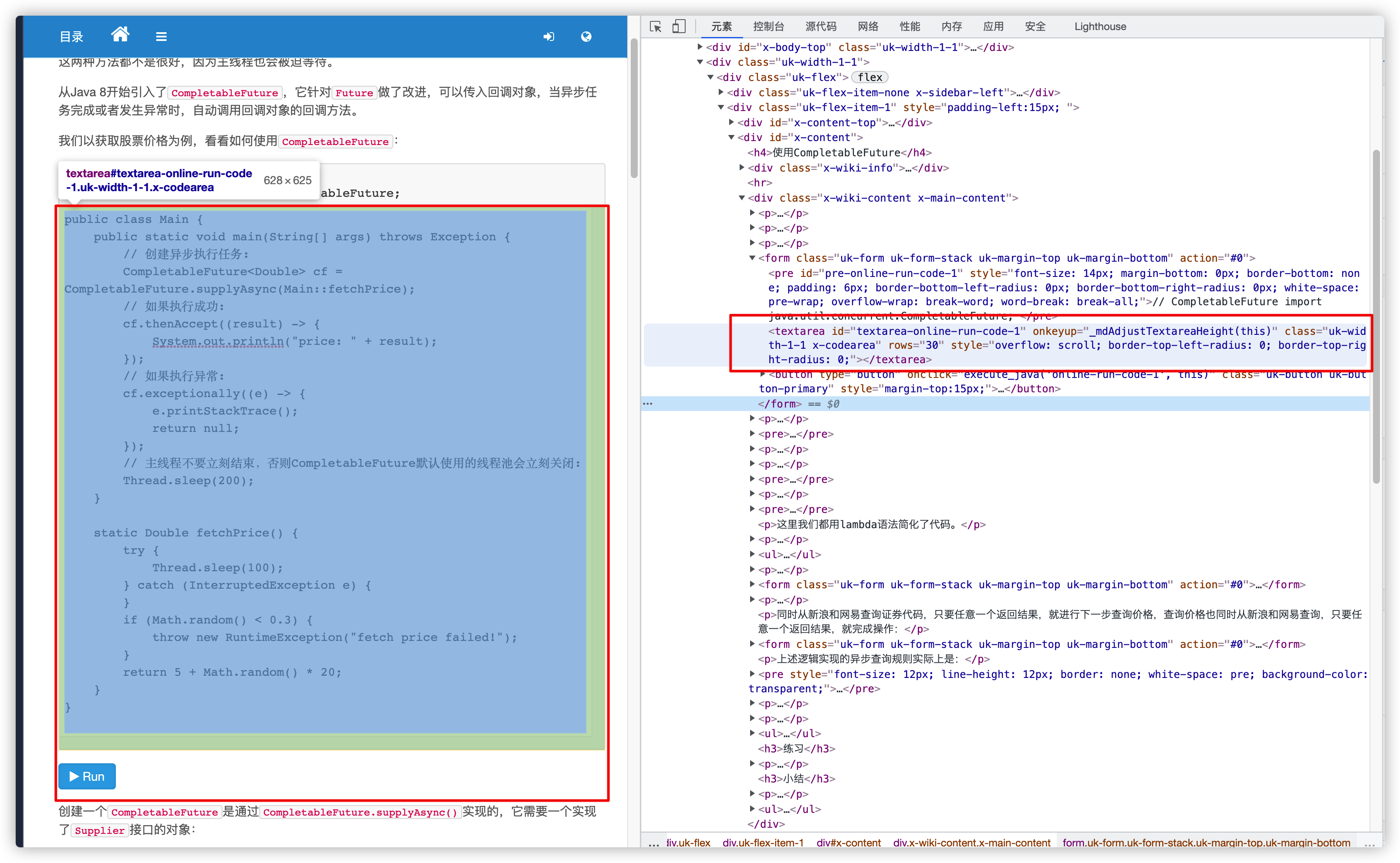Collapse the uk-width-1-1 div node
Screen dimensions: 1400x863
(x=700, y=62)
